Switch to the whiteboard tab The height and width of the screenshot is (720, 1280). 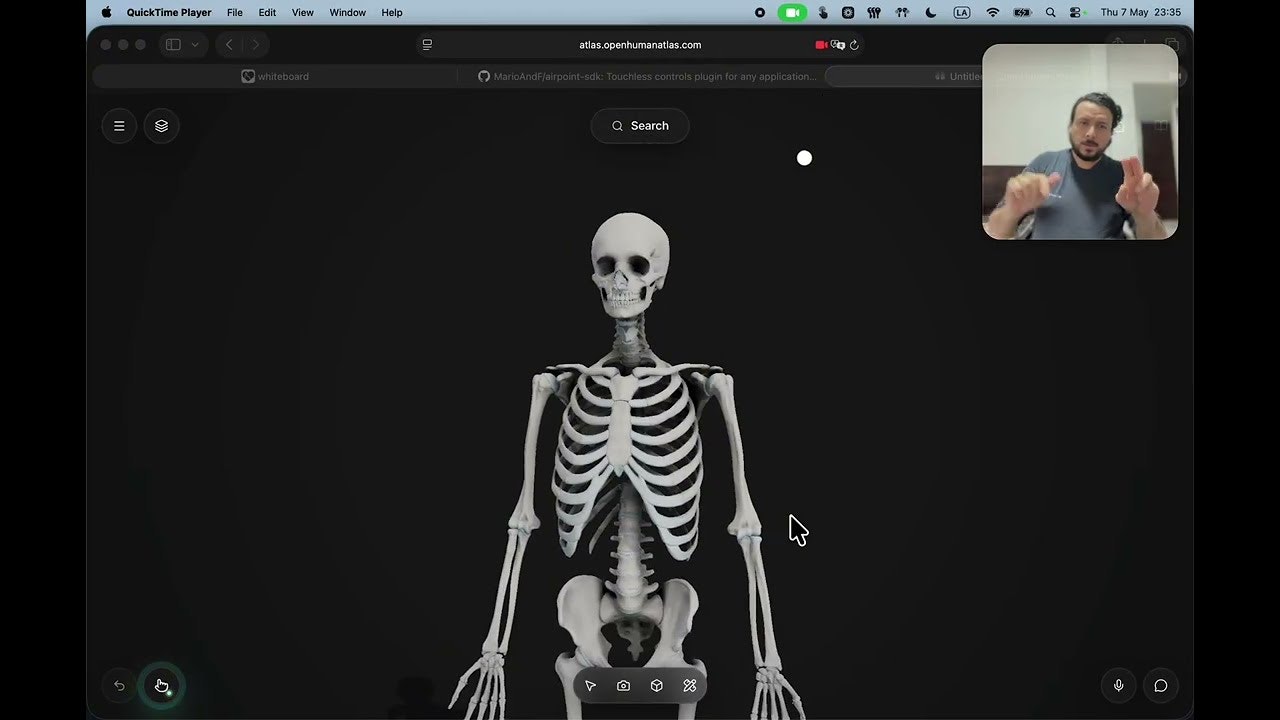[275, 76]
